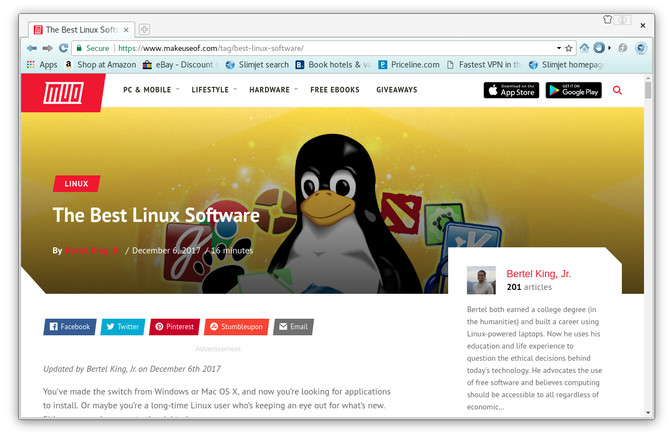The height and width of the screenshot is (436, 670).
Task: Open the browser home icon
Action: point(585,47)
